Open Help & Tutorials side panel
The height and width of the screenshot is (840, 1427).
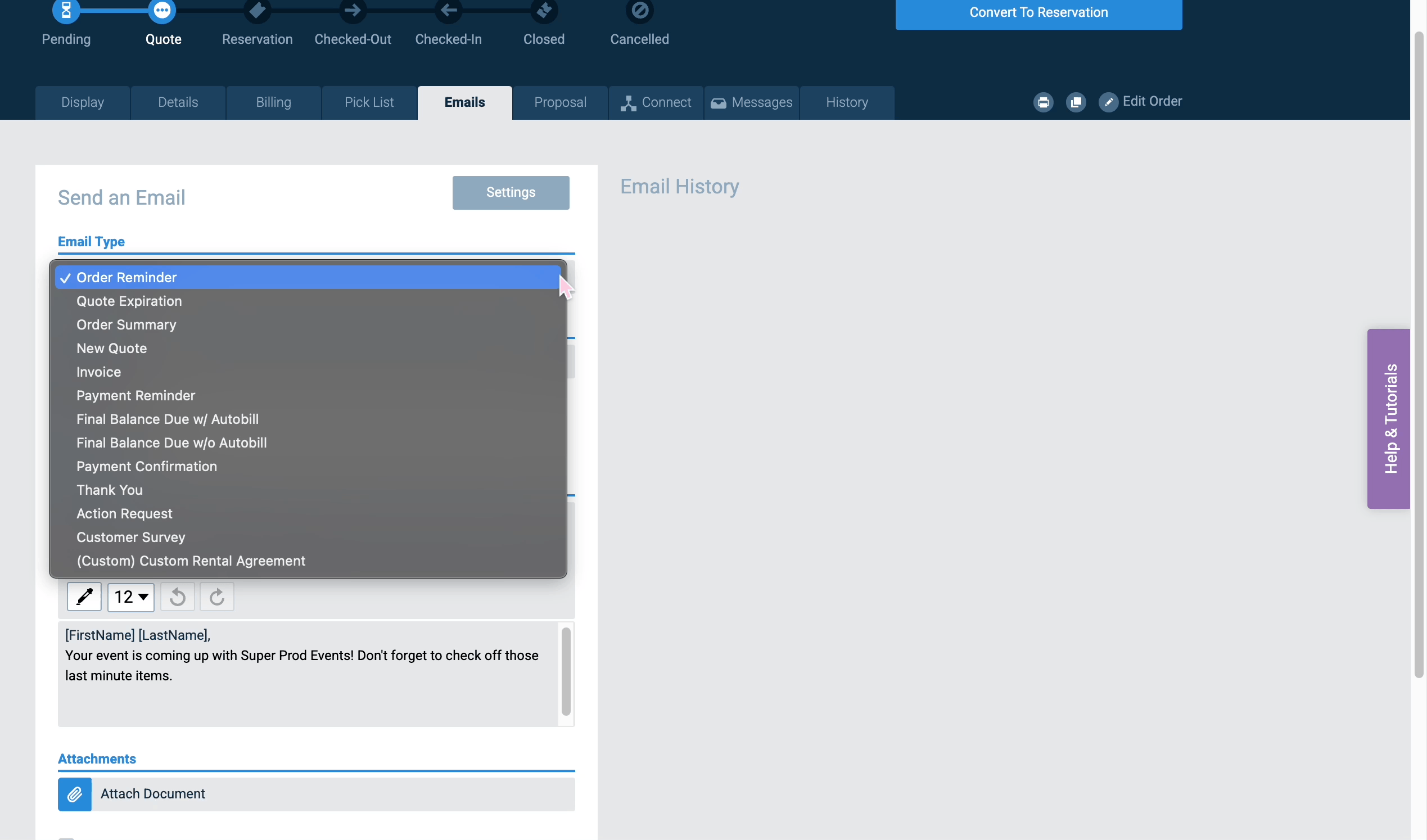[1389, 418]
